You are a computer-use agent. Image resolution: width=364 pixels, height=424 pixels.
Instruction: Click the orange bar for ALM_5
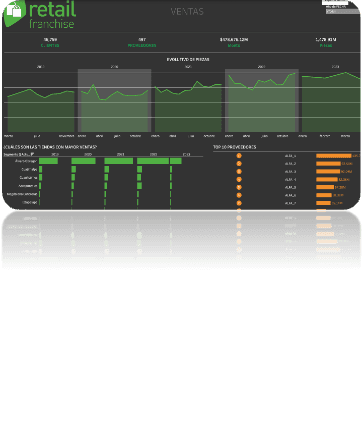(x=325, y=187)
